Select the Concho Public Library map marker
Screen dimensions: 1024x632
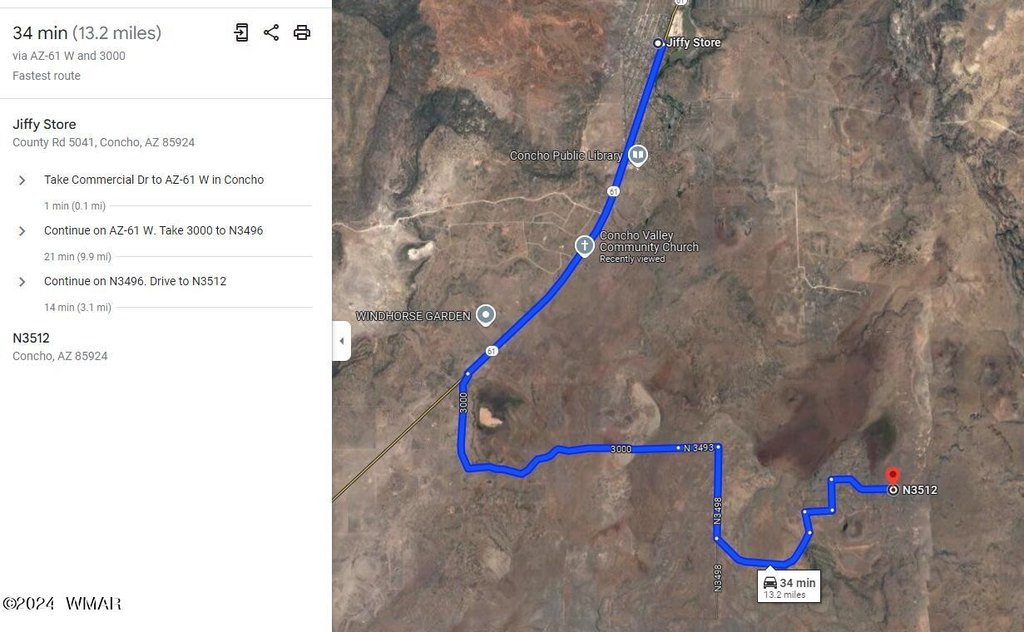638,155
